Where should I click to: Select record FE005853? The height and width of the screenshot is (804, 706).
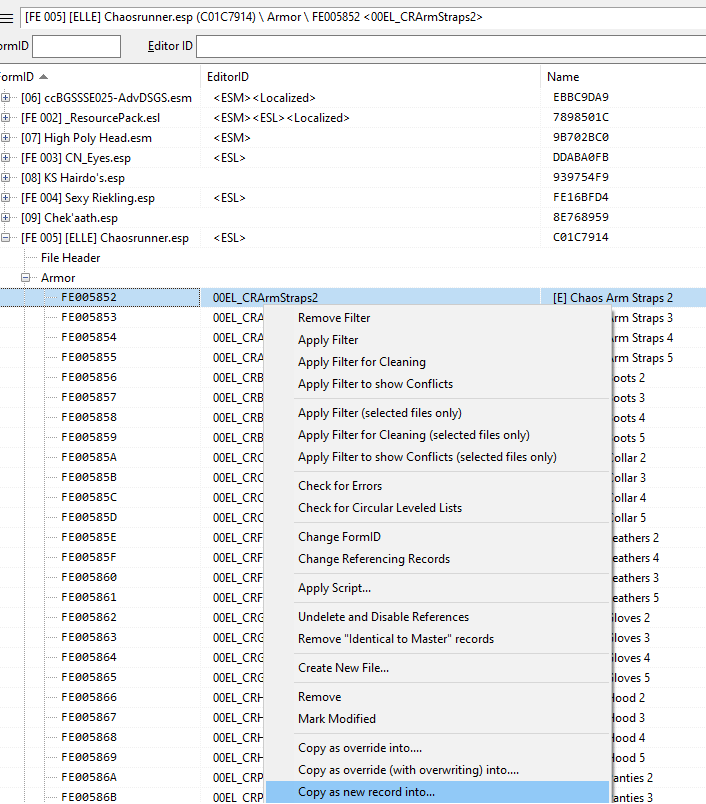(x=89, y=317)
